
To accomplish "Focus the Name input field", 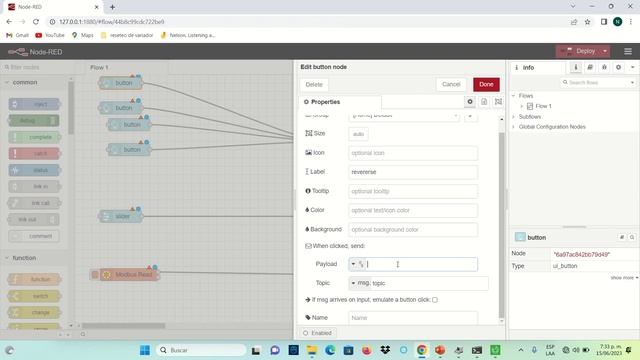I will [413, 318].
